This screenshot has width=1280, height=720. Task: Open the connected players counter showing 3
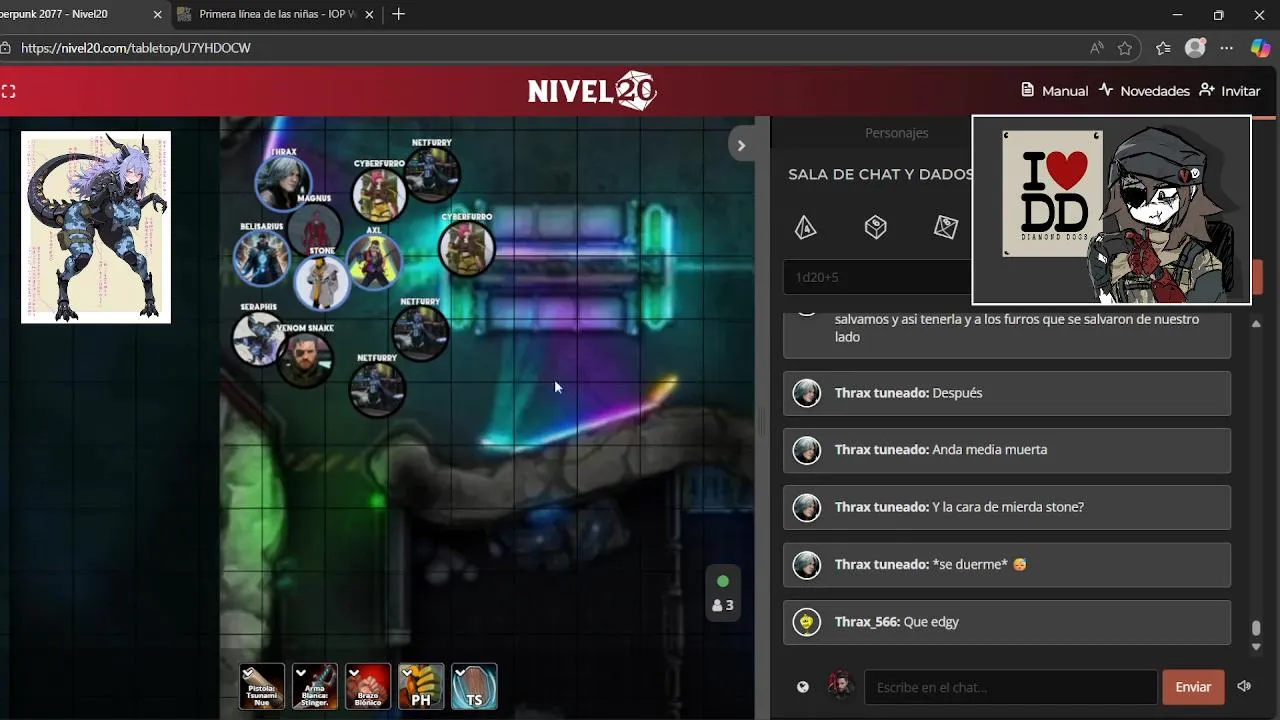pyautogui.click(x=723, y=605)
